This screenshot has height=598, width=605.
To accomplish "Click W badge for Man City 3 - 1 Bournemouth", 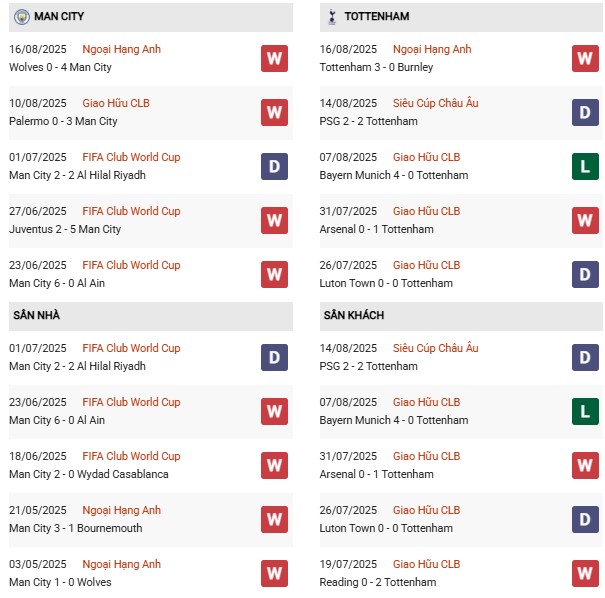I will coord(274,519).
